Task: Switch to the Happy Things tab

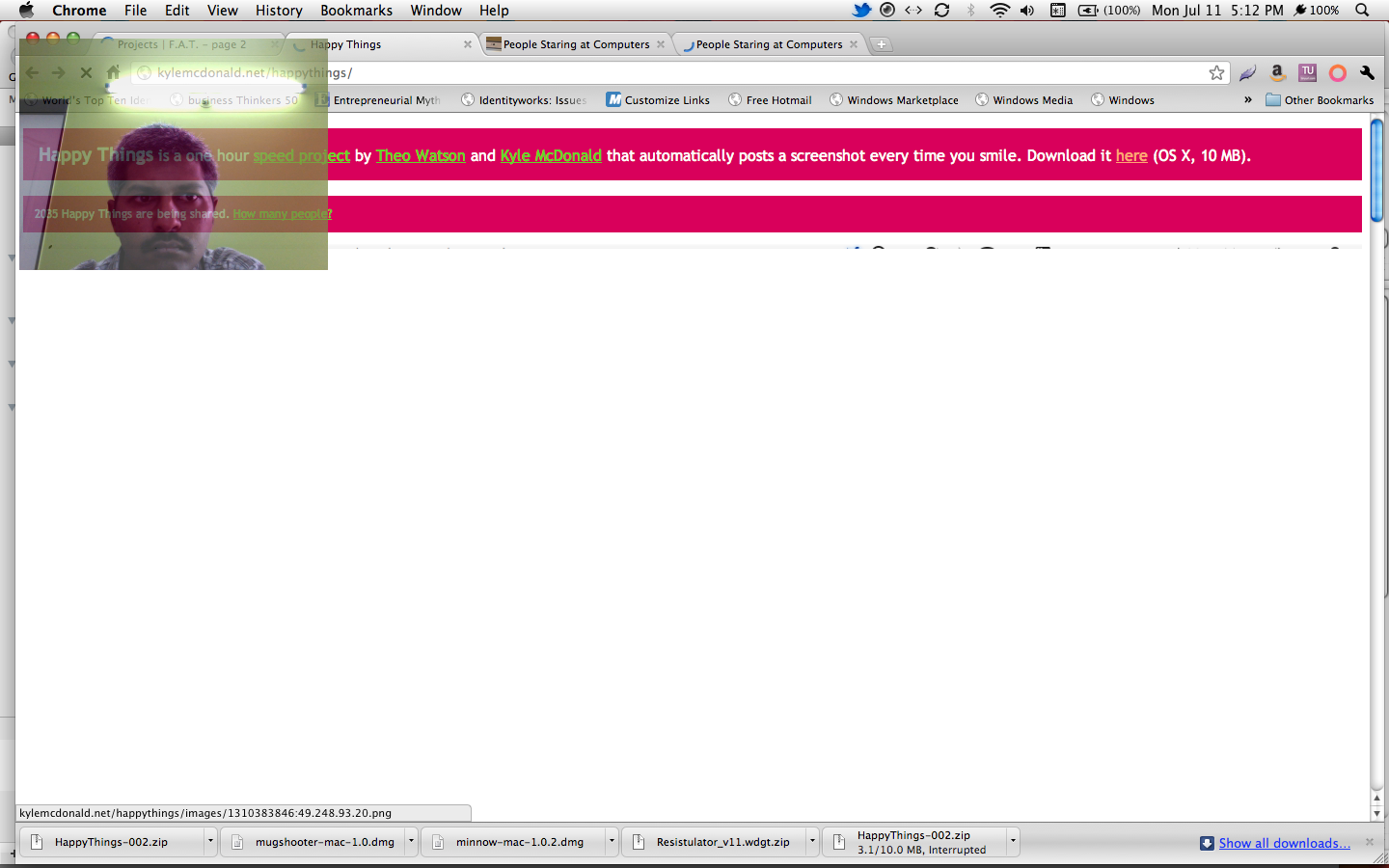Action: tap(381, 44)
